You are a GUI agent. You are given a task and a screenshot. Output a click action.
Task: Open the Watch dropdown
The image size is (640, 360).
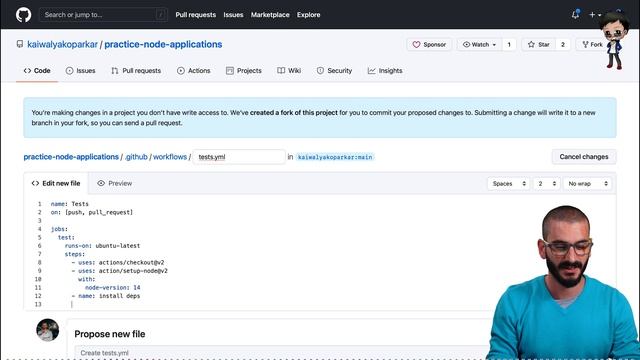(x=479, y=44)
